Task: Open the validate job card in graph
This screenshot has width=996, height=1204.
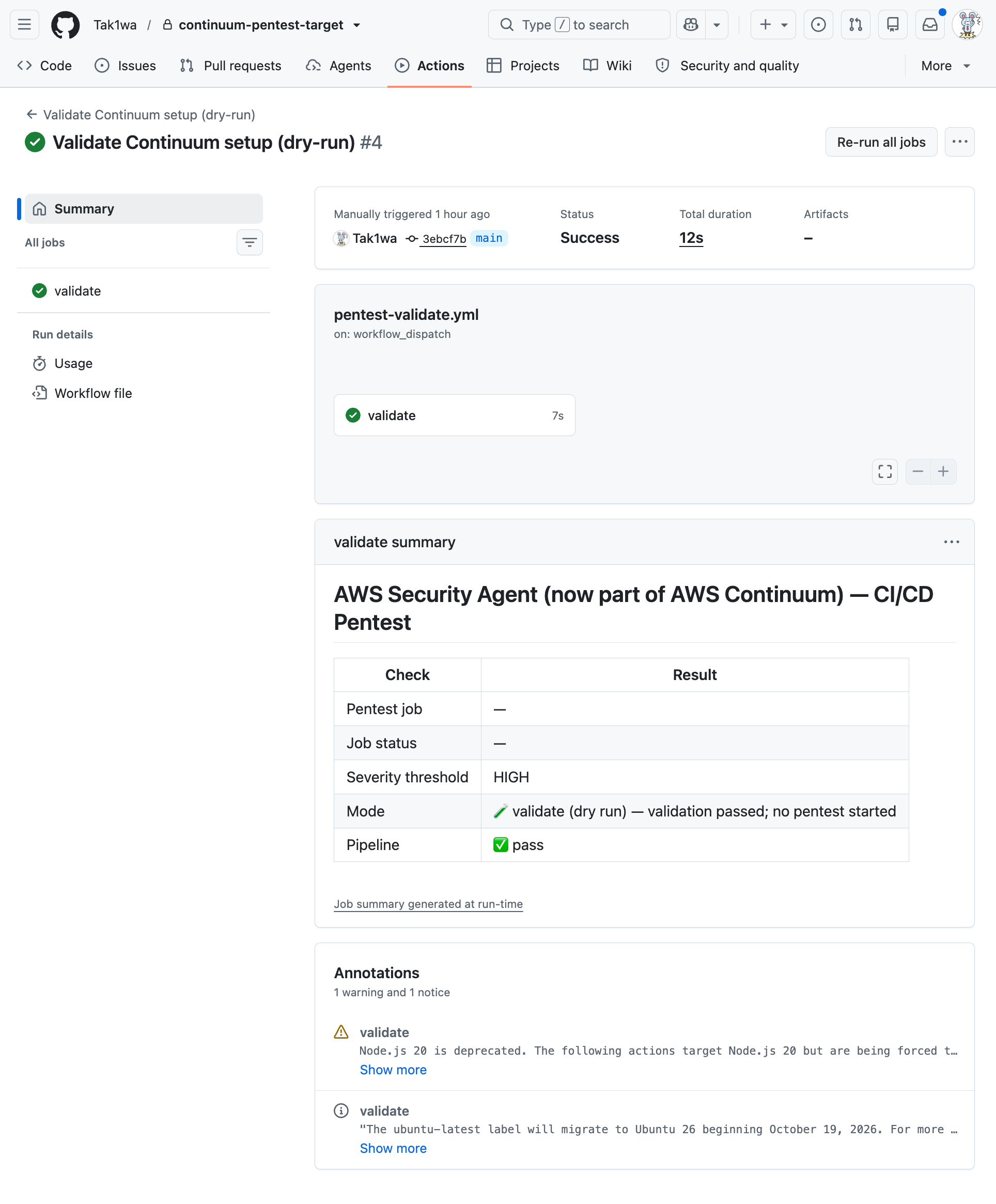Action: (455, 415)
